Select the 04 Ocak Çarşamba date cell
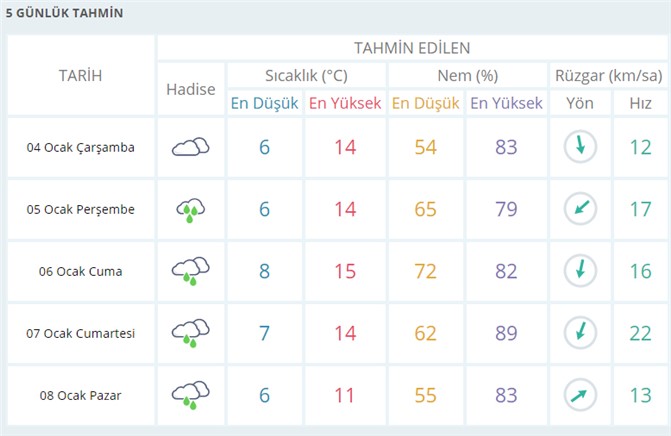This screenshot has width=671, height=436. click(80, 147)
